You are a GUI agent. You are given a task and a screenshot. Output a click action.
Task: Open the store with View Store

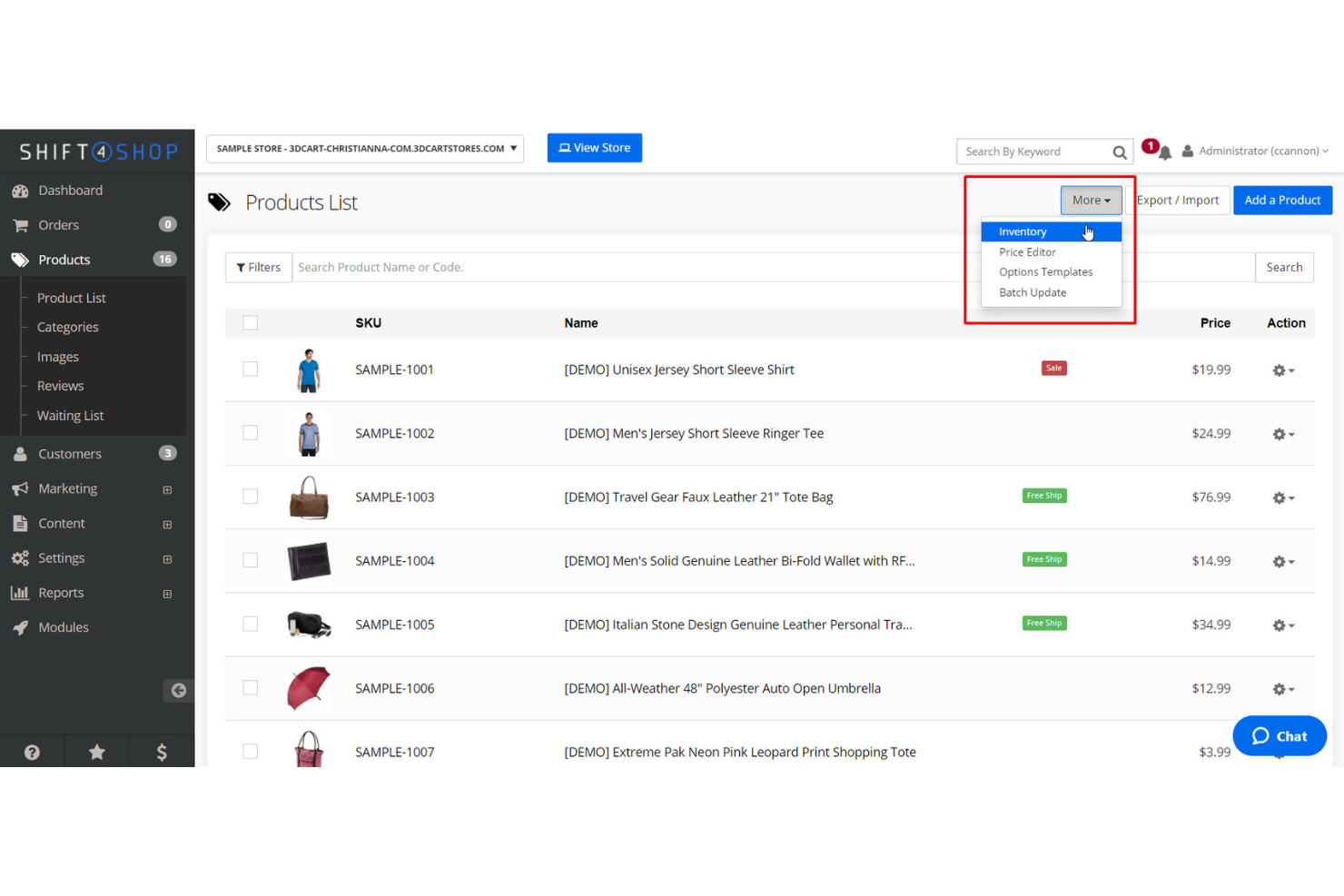594,147
